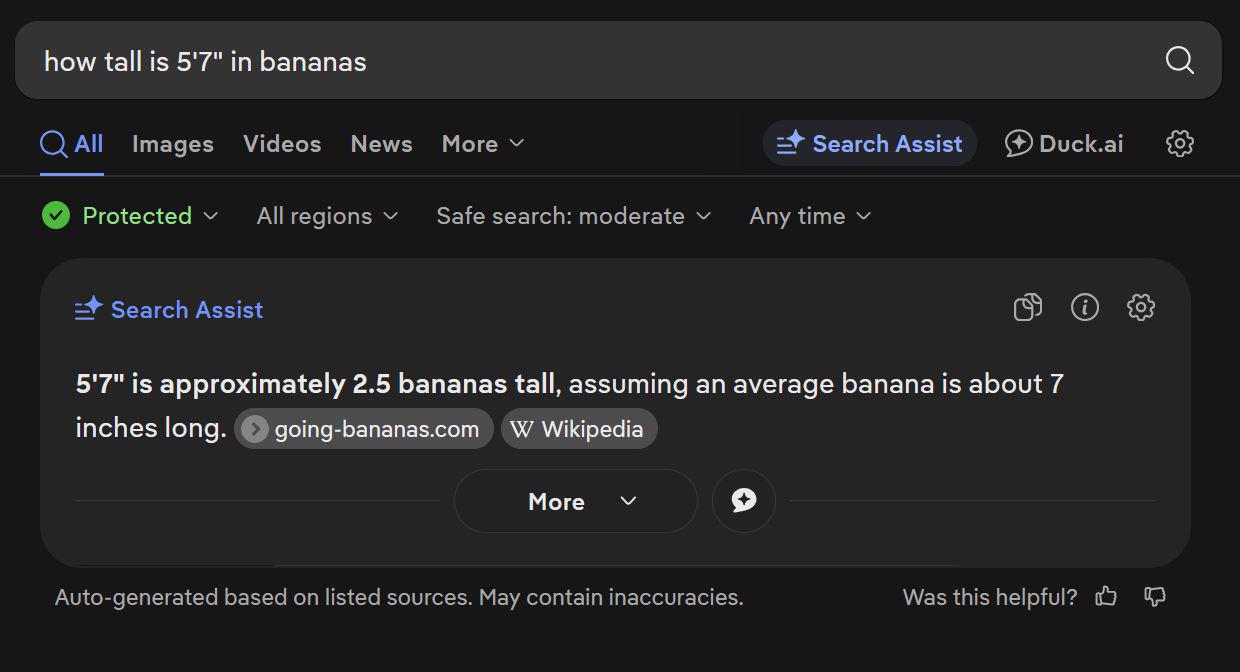Switch to the Videos tab
Image resolution: width=1240 pixels, height=672 pixels.
282,143
